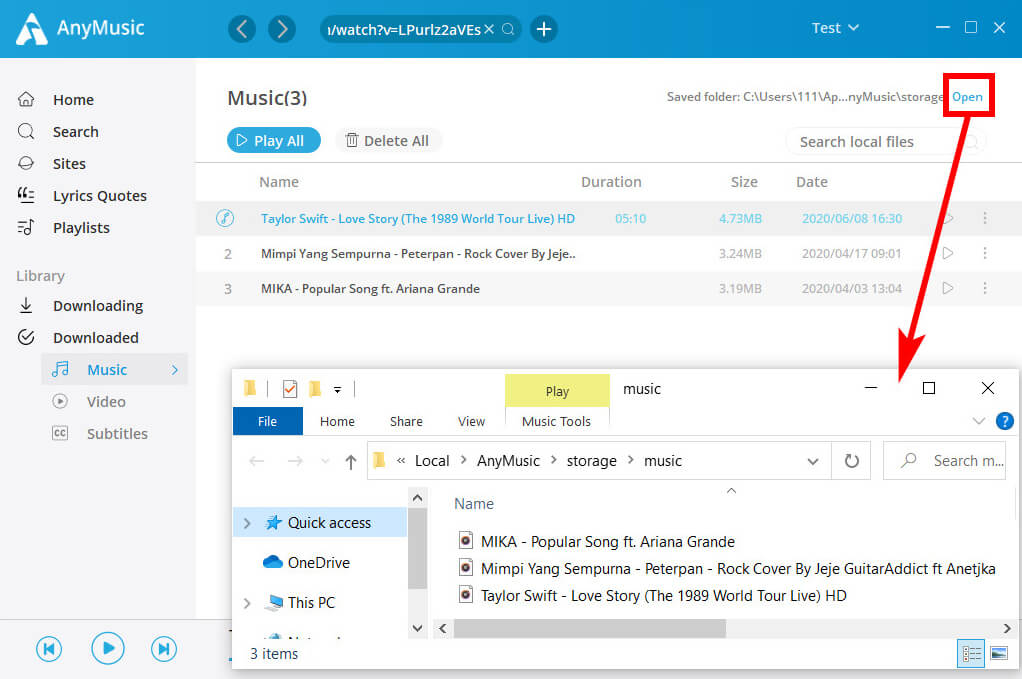Open the Music Tools ribbon tab
The height and width of the screenshot is (679, 1022).
556,422
